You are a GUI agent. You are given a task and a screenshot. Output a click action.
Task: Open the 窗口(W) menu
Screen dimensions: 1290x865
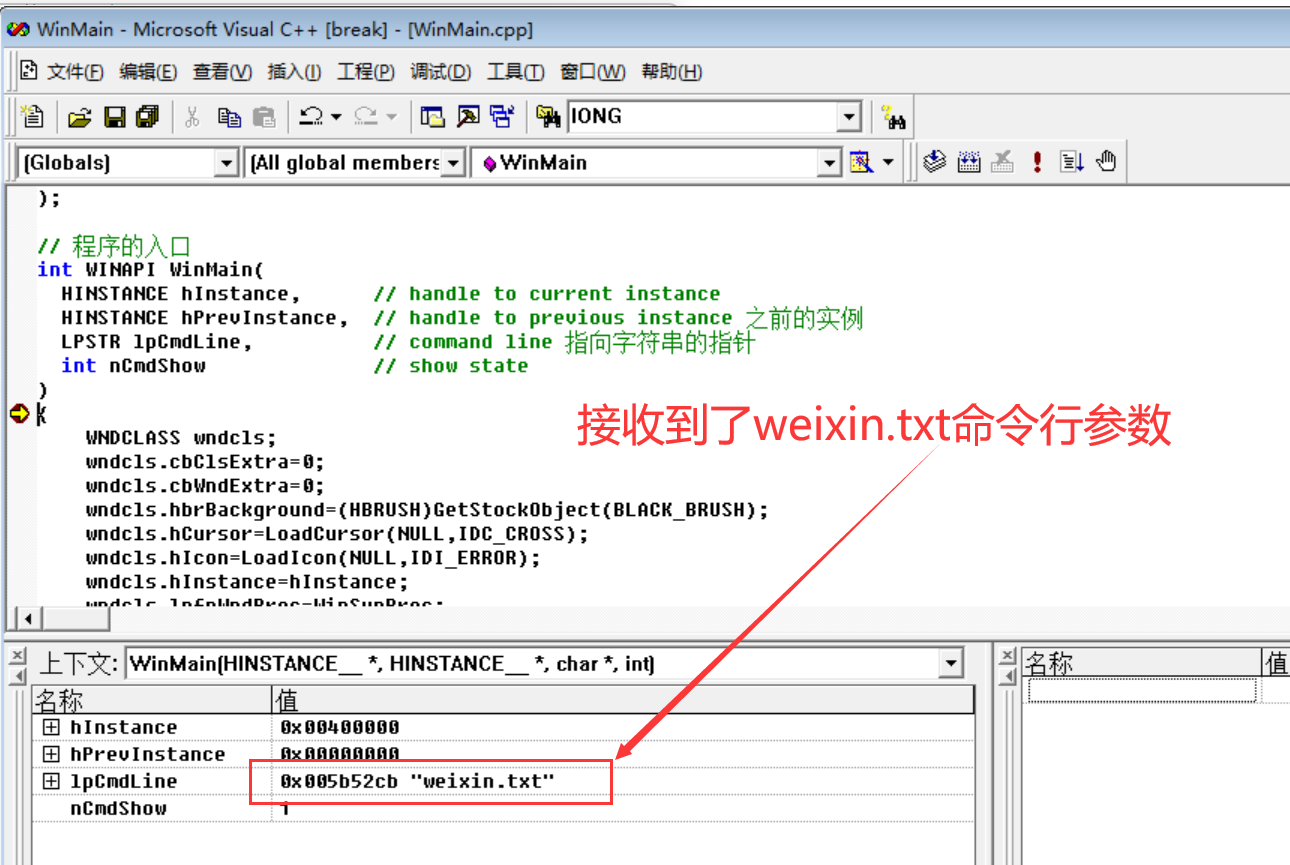point(592,72)
